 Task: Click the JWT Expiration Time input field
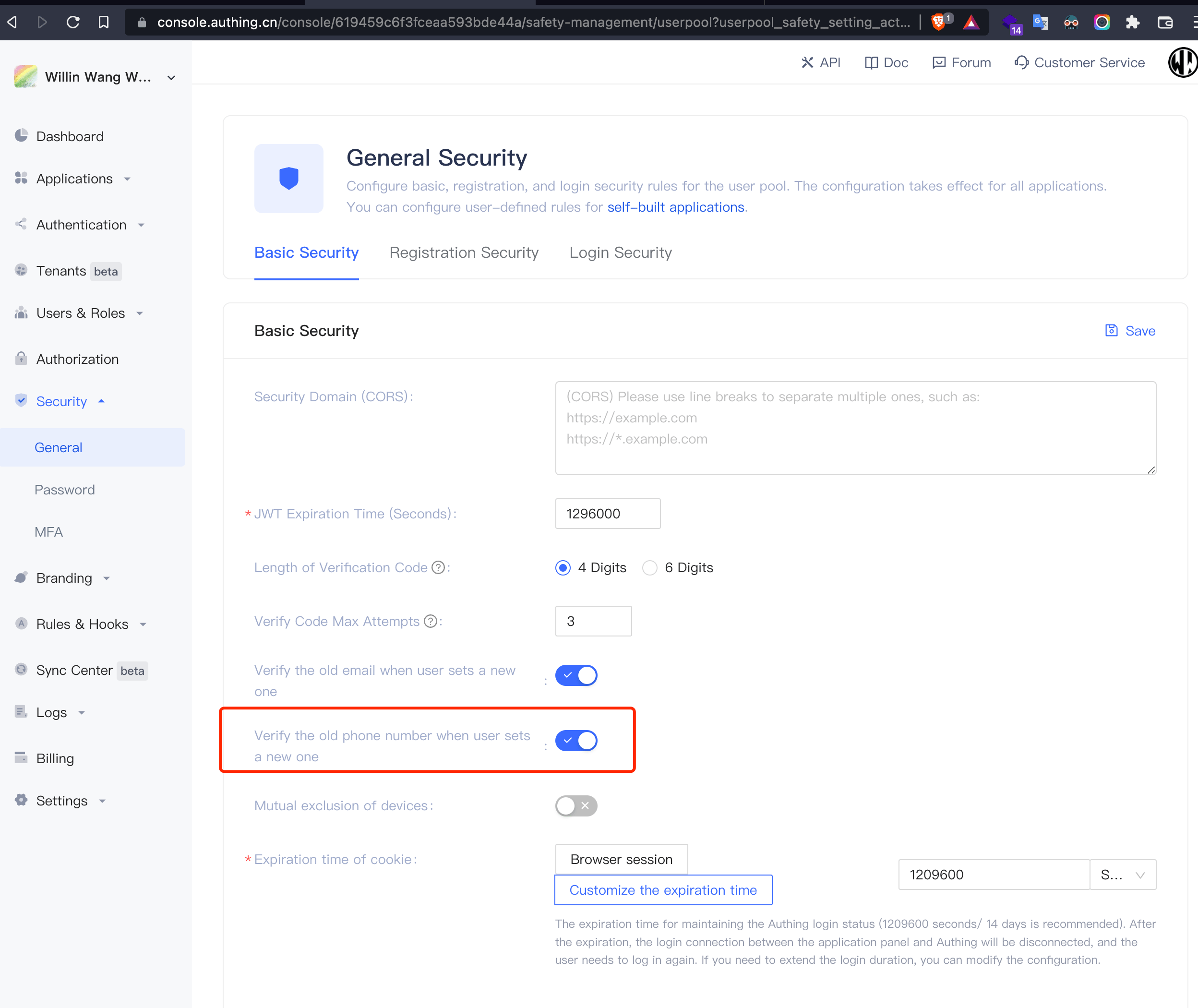pos(607,514)
